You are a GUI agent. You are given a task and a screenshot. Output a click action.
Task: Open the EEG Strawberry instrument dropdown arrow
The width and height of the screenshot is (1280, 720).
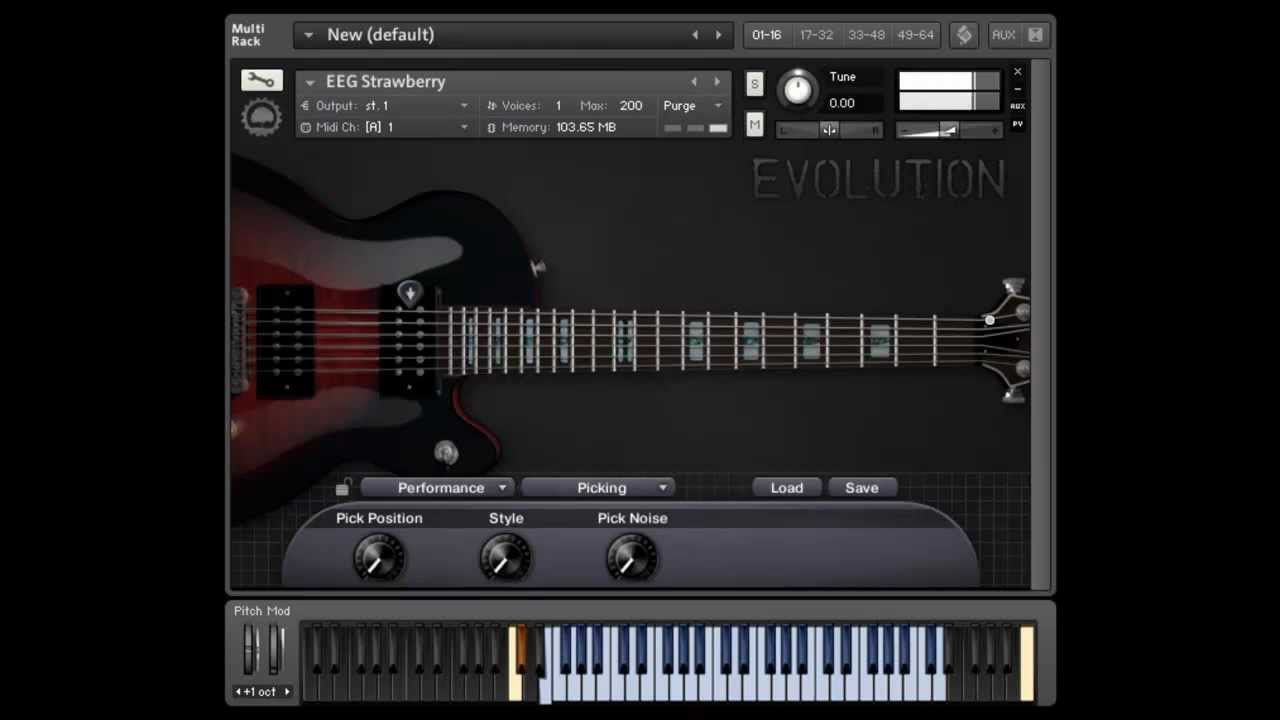coord(310,82)
